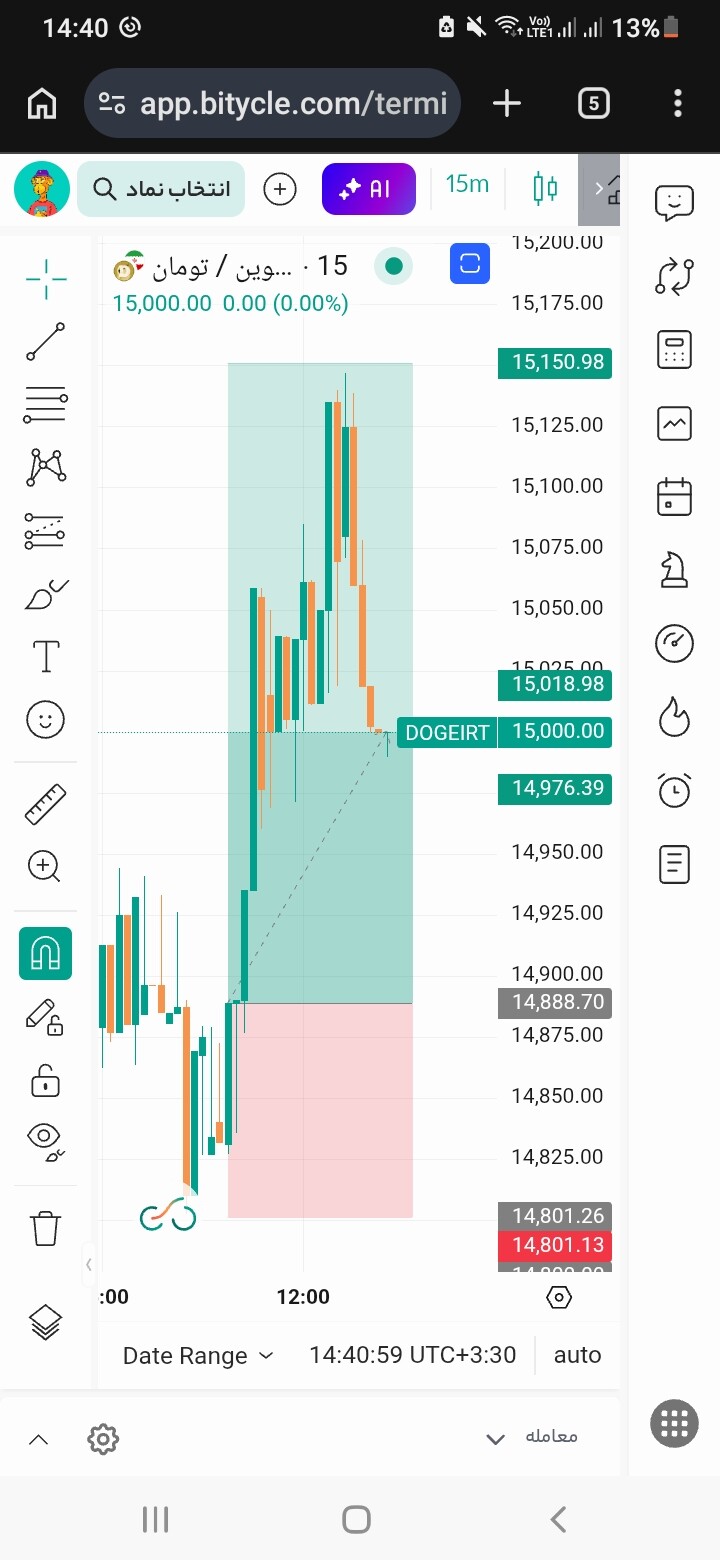
Task: Toggle lock all drawing tools
Action: click(x=46, y=1081)
